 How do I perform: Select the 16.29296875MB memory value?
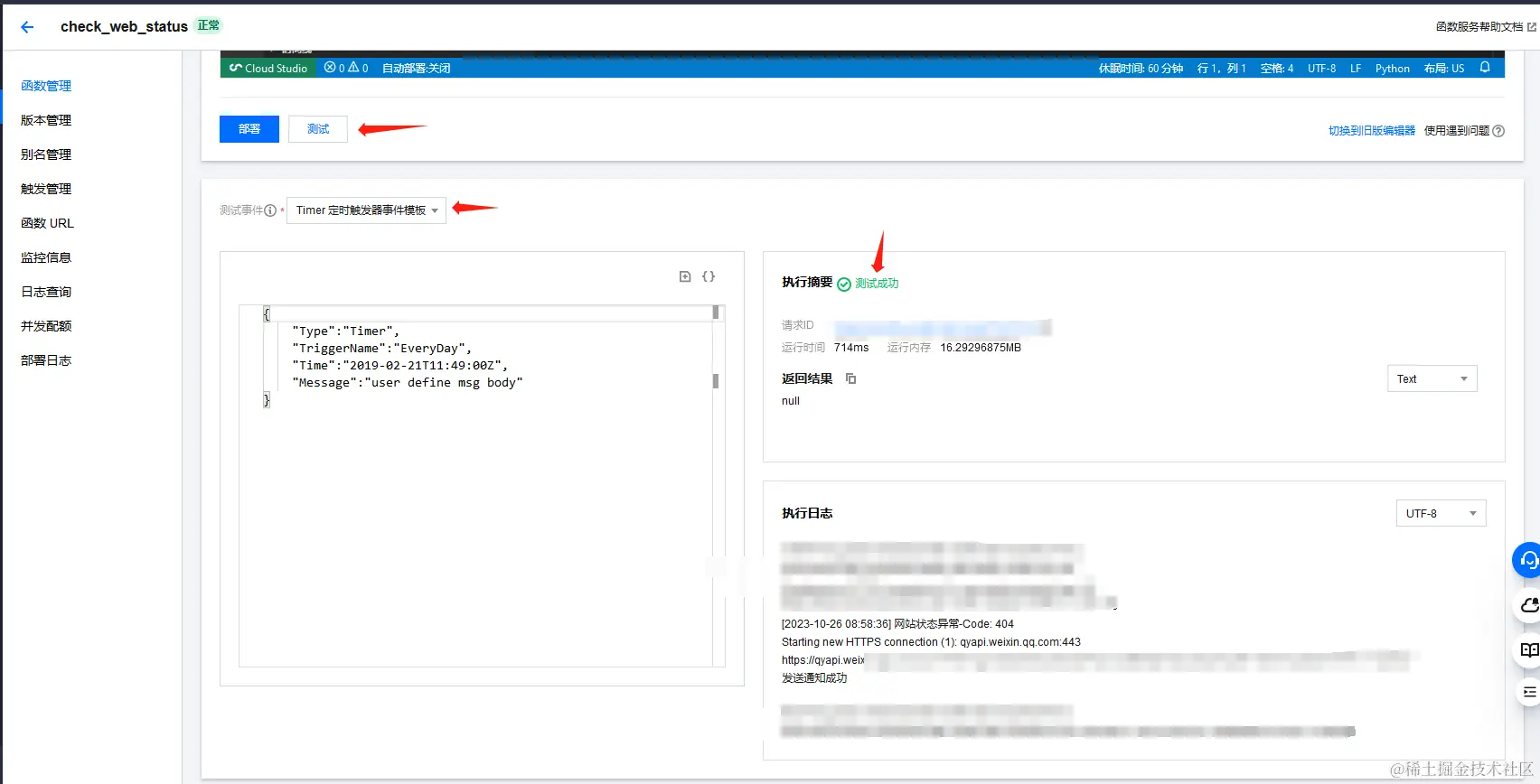click(981, 348)
